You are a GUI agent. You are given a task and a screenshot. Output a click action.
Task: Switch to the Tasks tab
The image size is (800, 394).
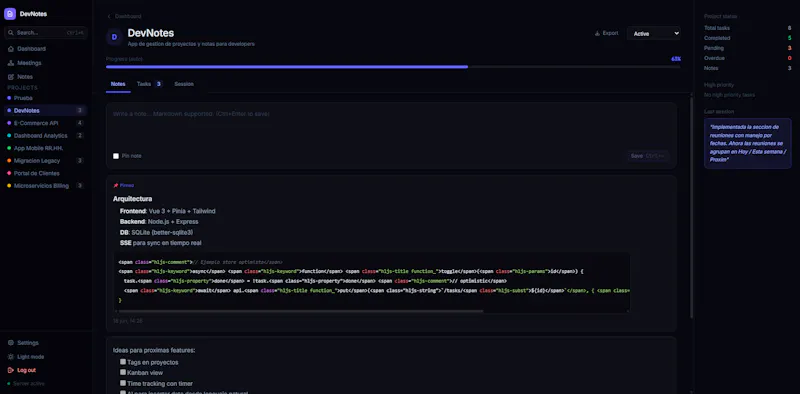point(149,84)
